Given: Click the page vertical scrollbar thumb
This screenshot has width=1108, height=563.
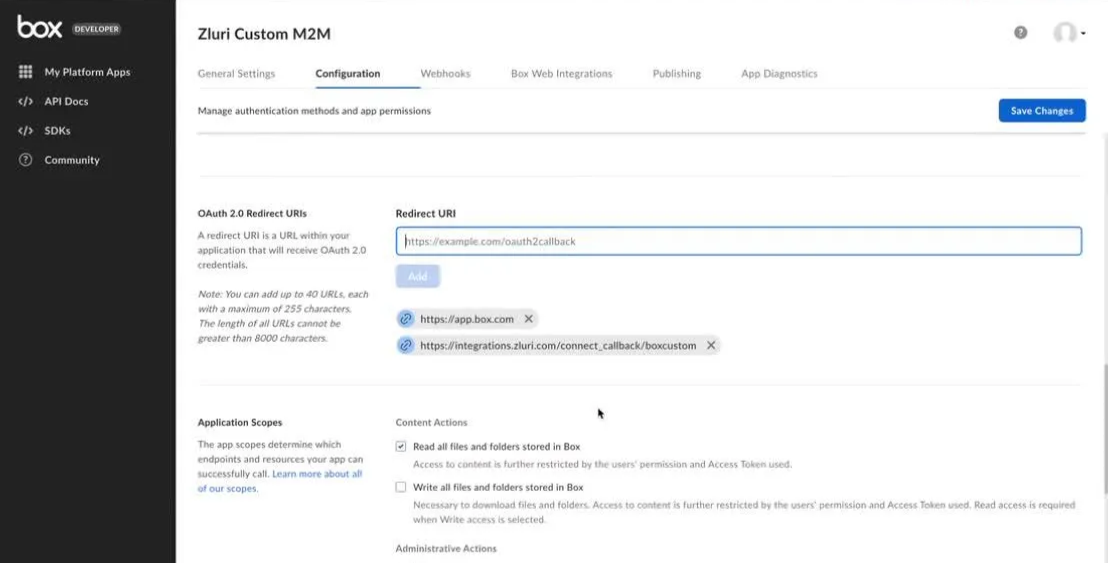Looking at the screenshot, I should pyautogui.click(x=1104, y=429).
